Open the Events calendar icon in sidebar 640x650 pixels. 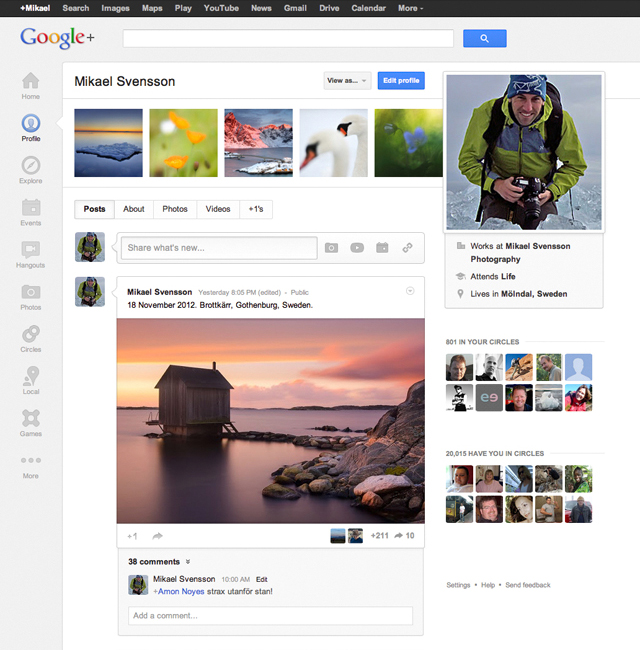tap(31, 207)
